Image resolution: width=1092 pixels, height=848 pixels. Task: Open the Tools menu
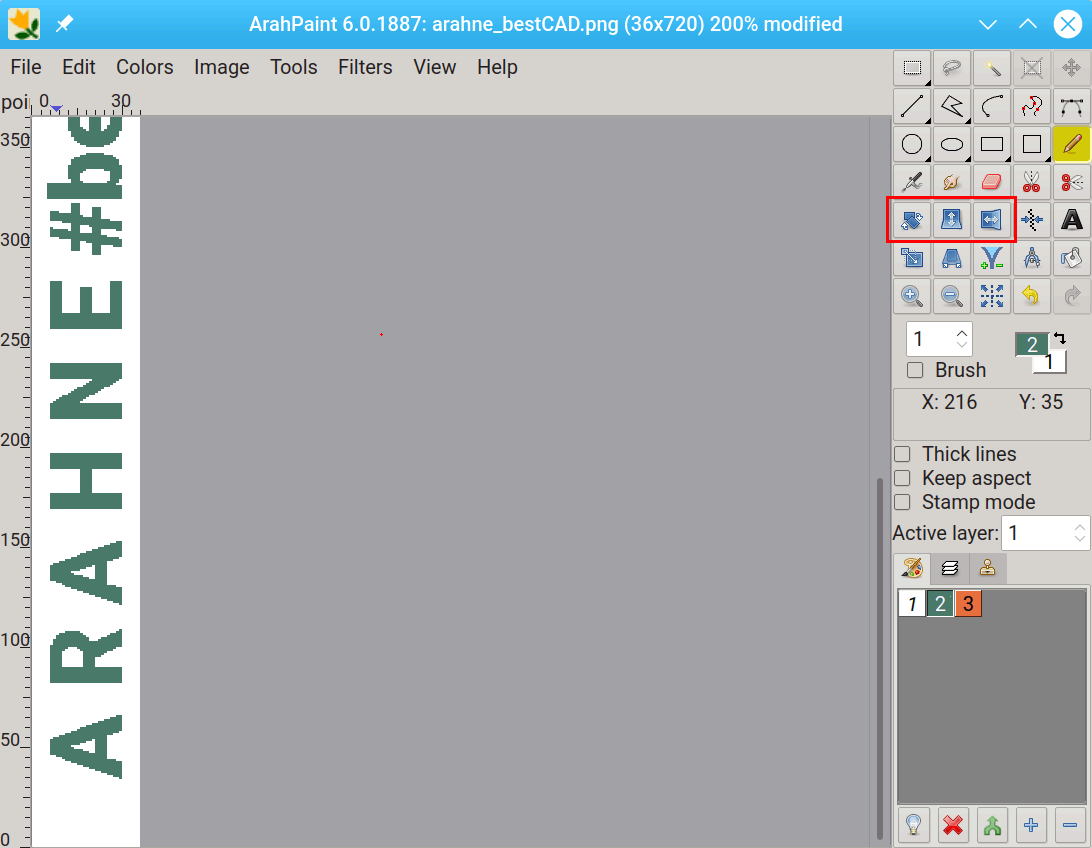294,67
